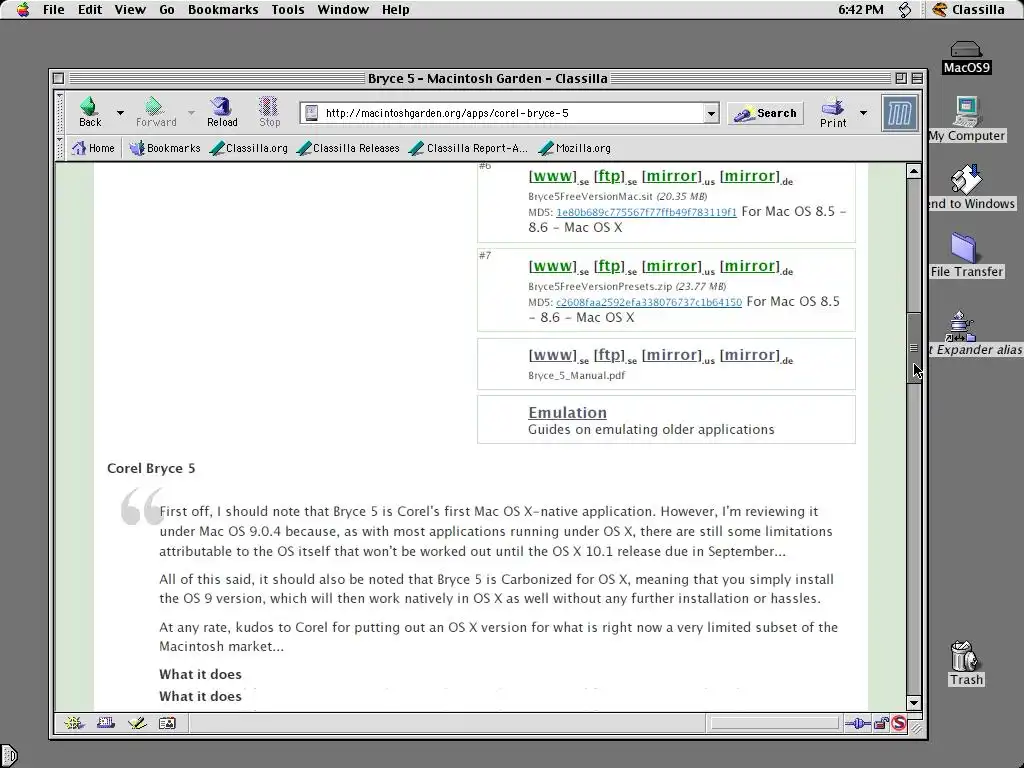Open the Classilla application switcher menu

pos(968,10)
